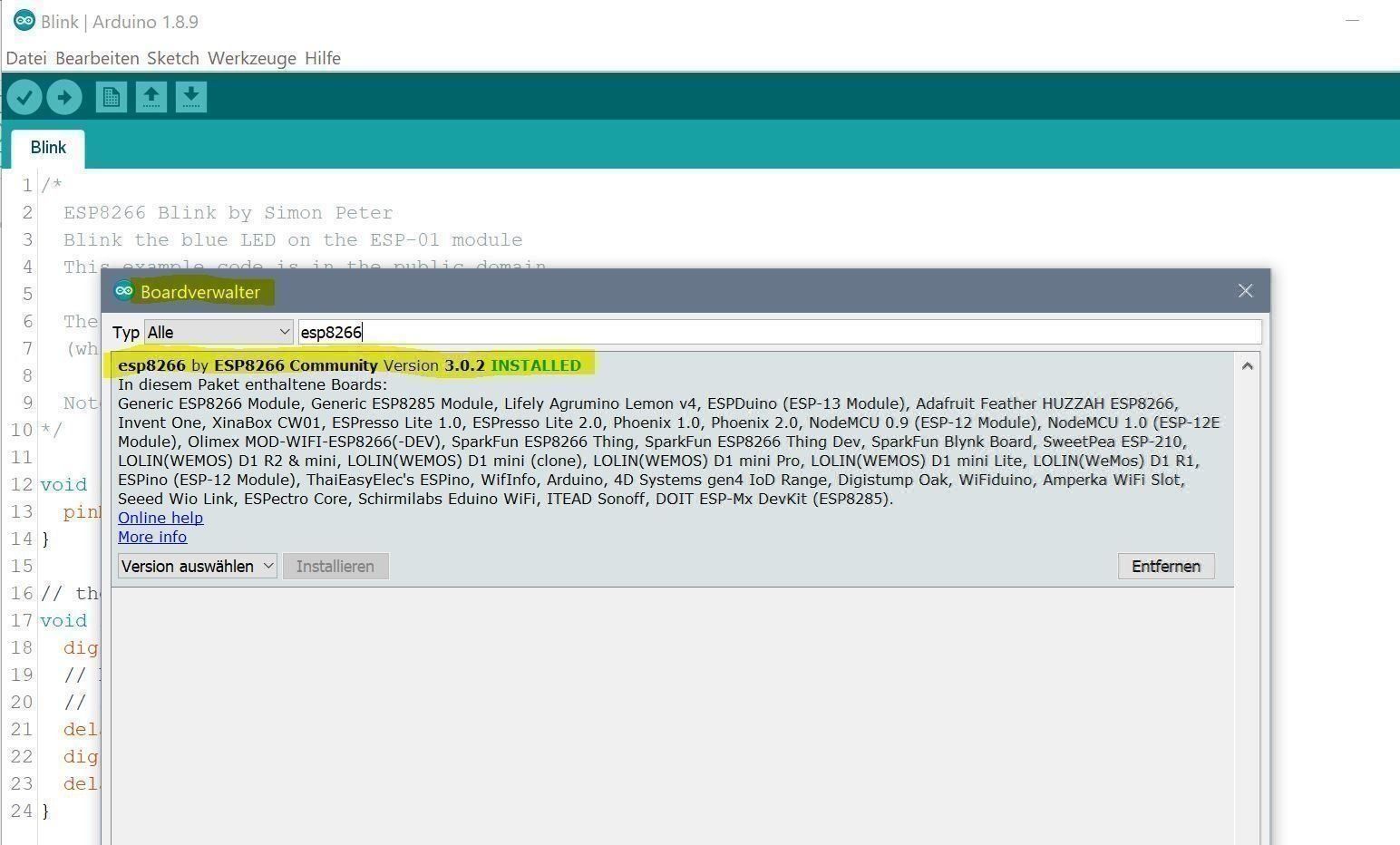Click the green INSTALLED status label
Viewport: 1400px width, 845px height.
pos(536,365)
